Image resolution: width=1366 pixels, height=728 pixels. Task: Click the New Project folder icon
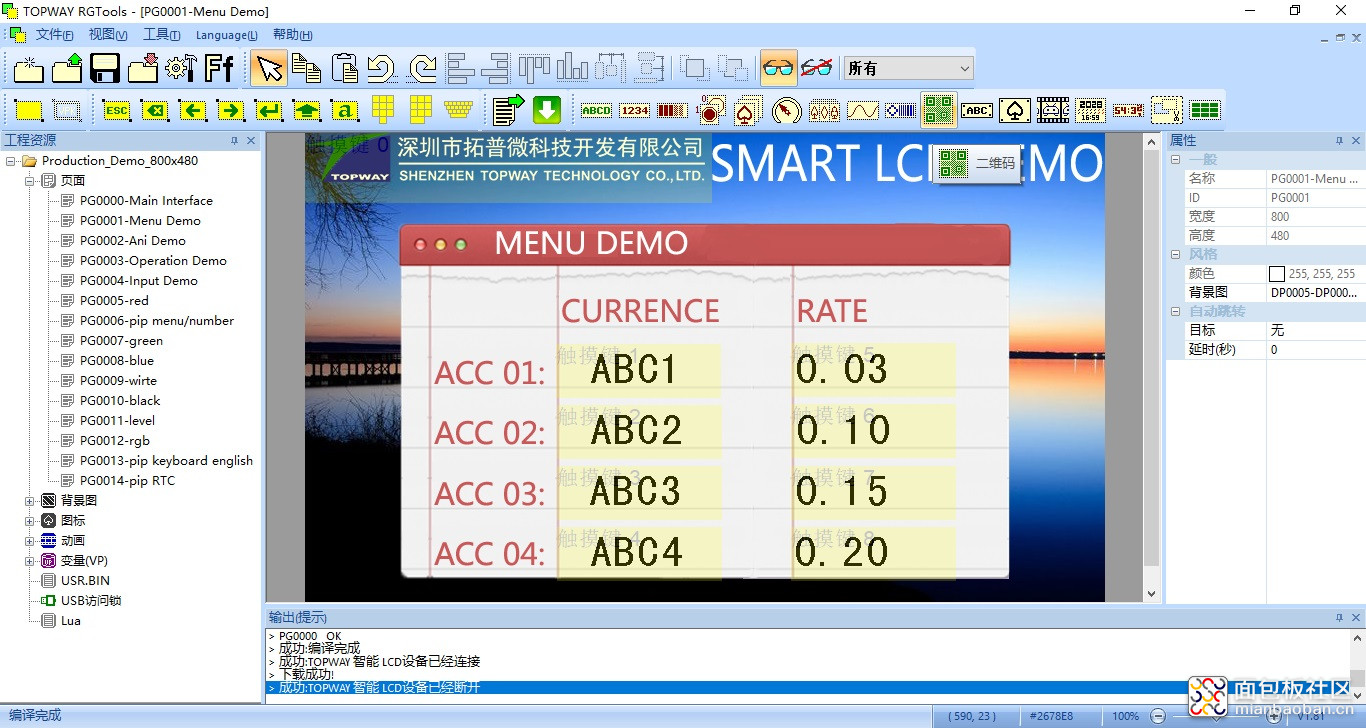coord(28,68)
